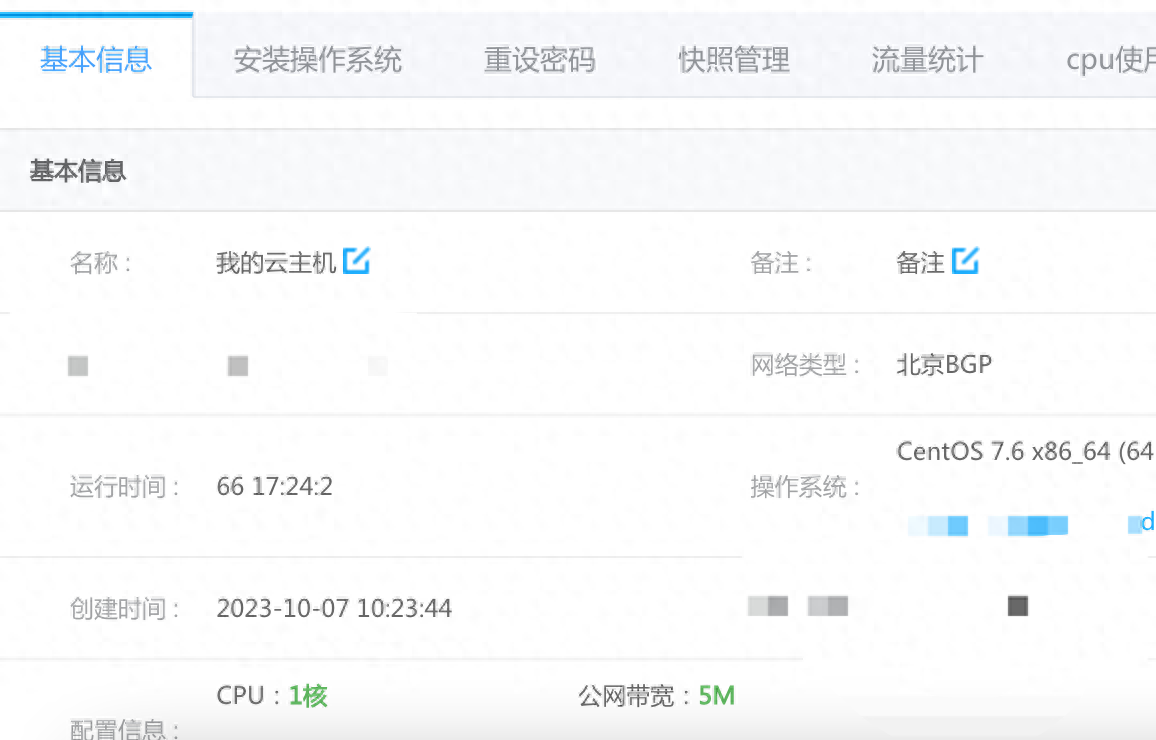Image resolution: width=1156 pixels, height=740 pixels.
Task: Click the 网络类型 field label
Action: 805,365
